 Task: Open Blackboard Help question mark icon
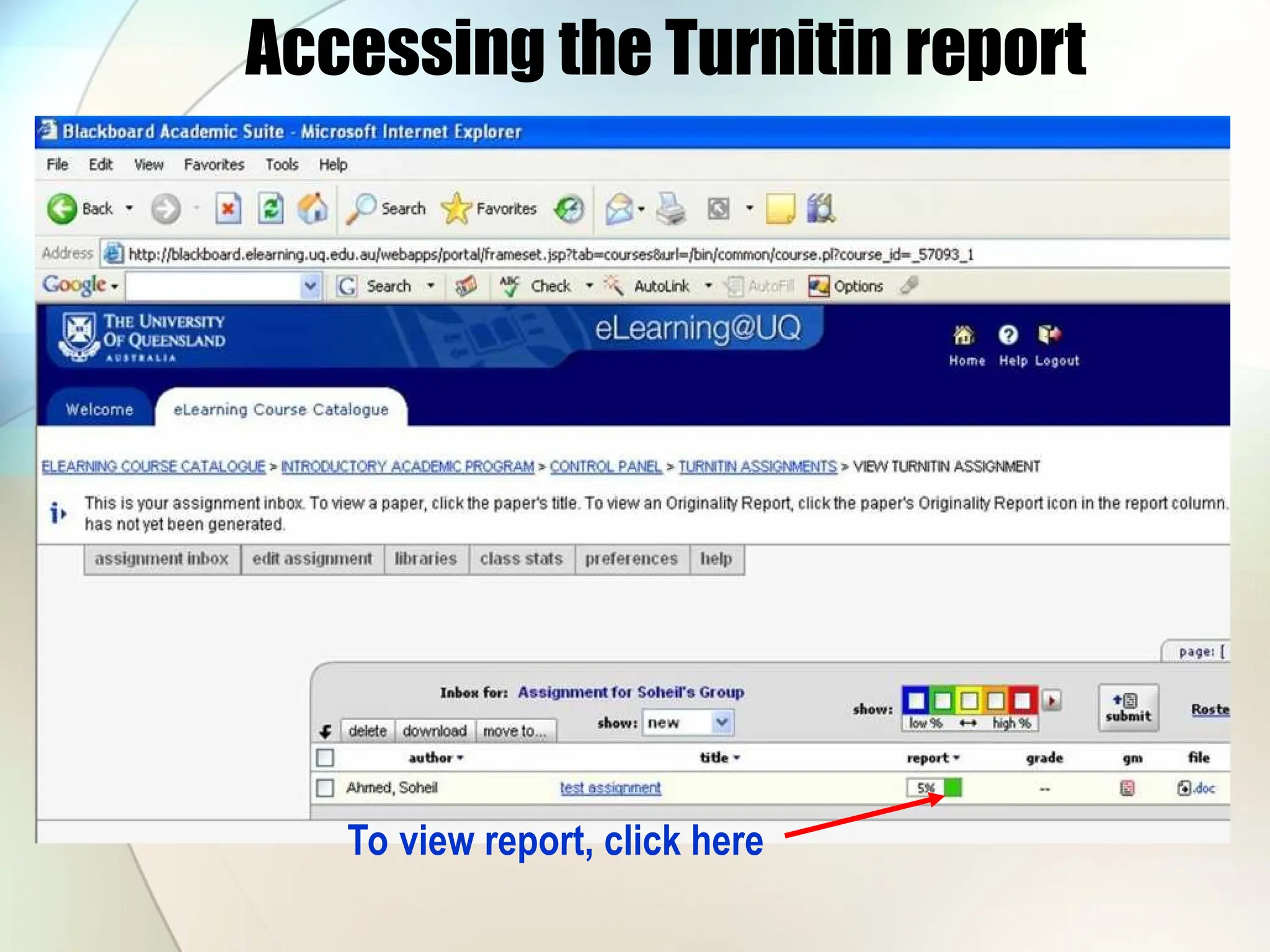(1008, 335)
